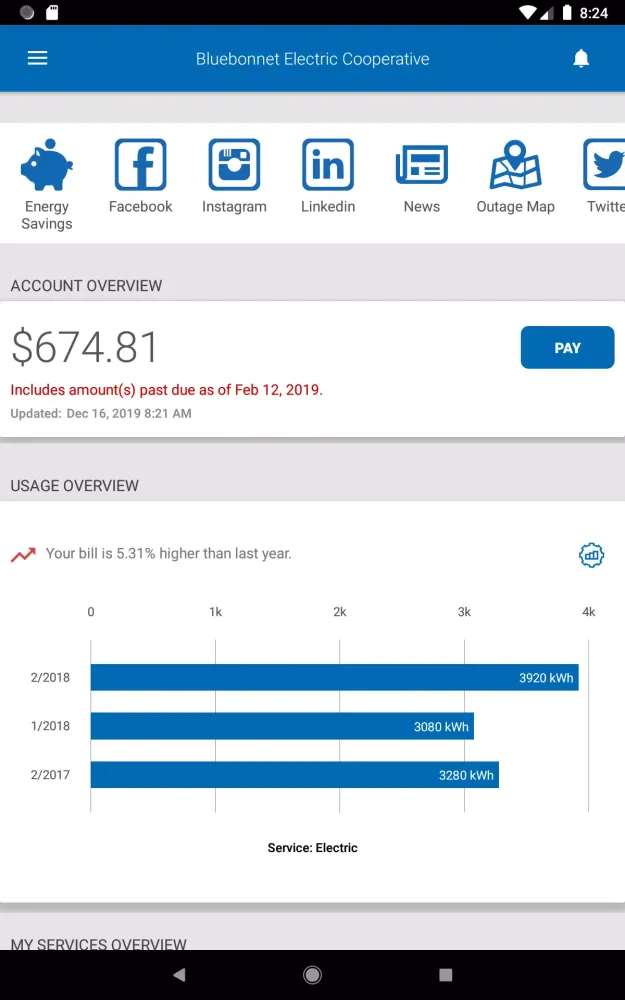Tap the $674.81 account balance

coord(86,348)
